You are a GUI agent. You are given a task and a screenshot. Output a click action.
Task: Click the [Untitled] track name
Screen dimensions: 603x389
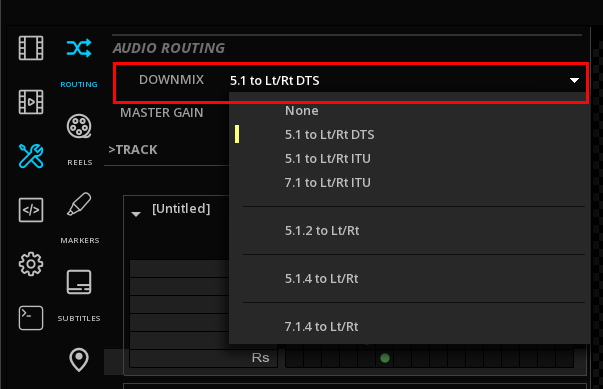pos(181,209)
